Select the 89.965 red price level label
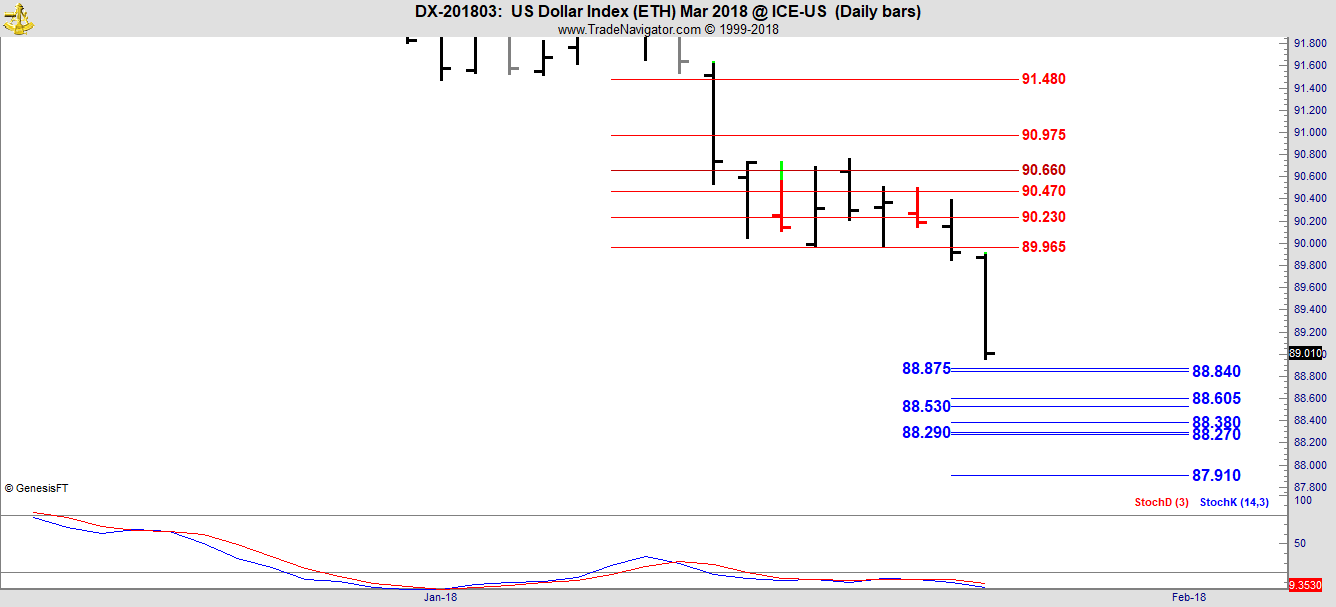Screen dimensions: 1336x607 1043,247
